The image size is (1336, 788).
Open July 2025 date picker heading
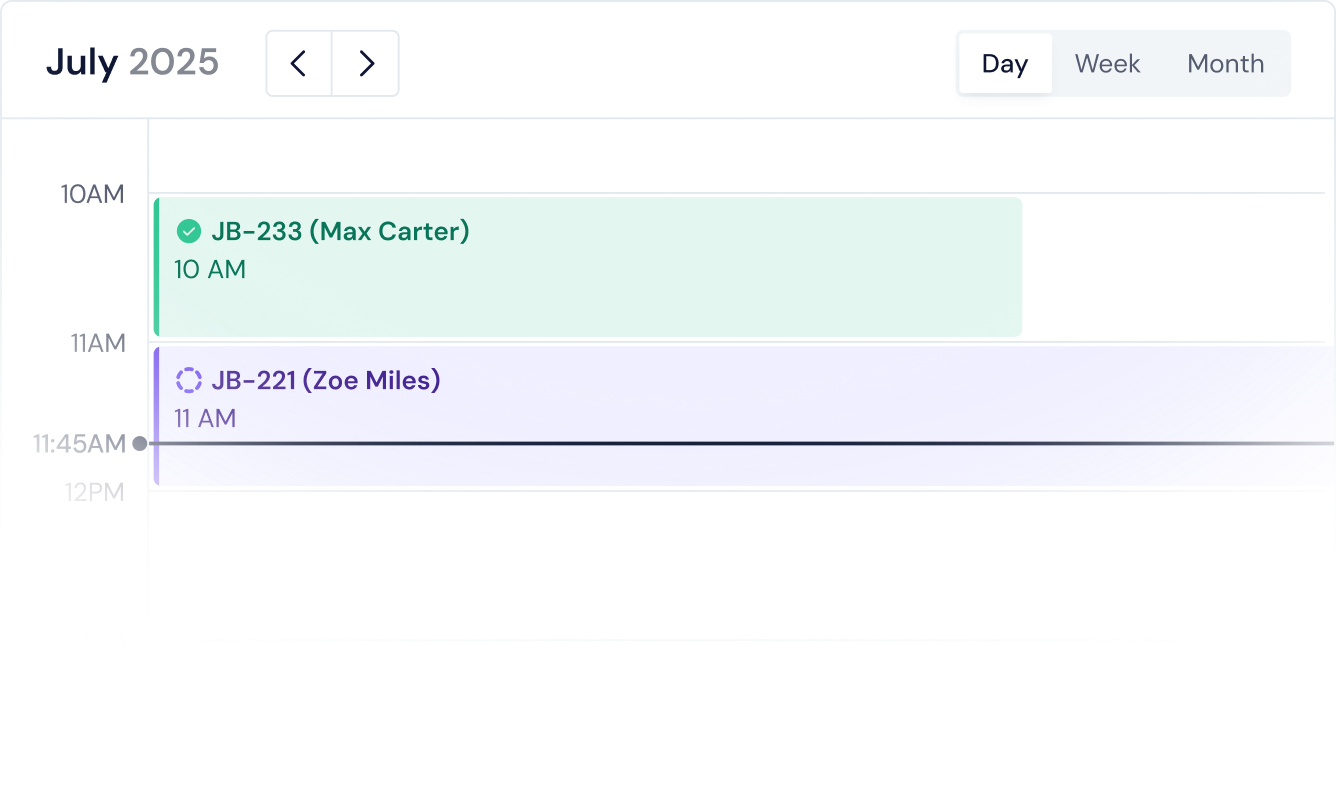pos(131,62)
